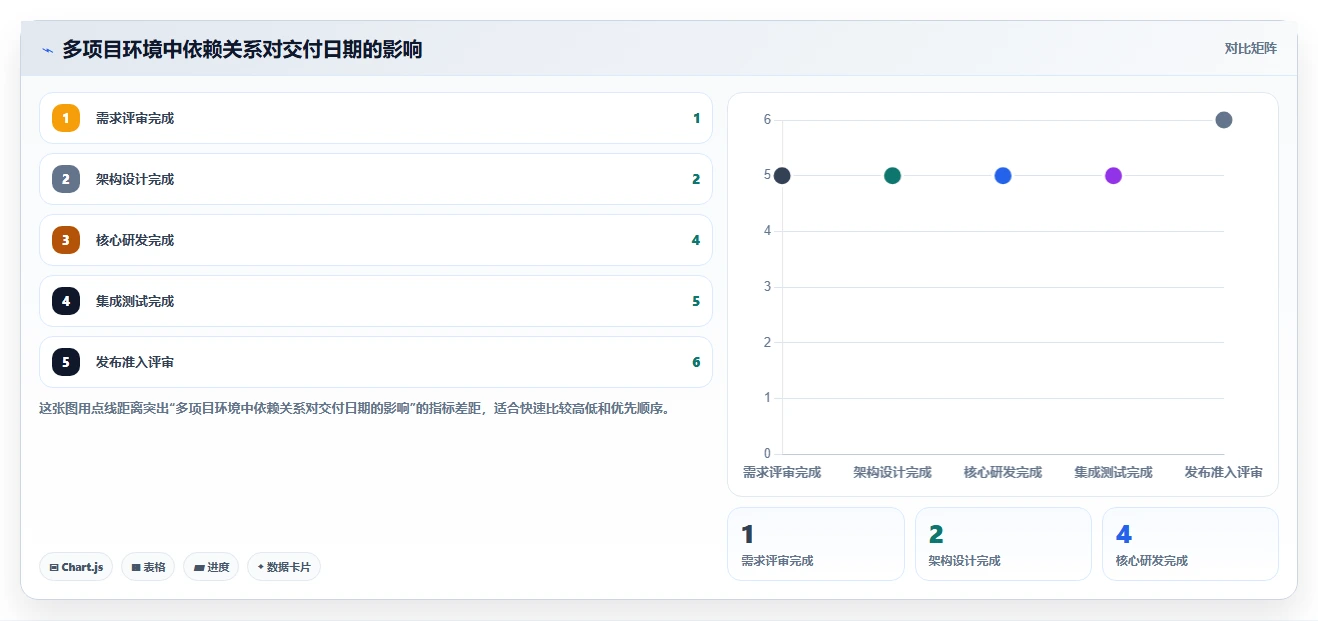
Task: Click the 进度 tag chip
Action: (x=211, y=567)
